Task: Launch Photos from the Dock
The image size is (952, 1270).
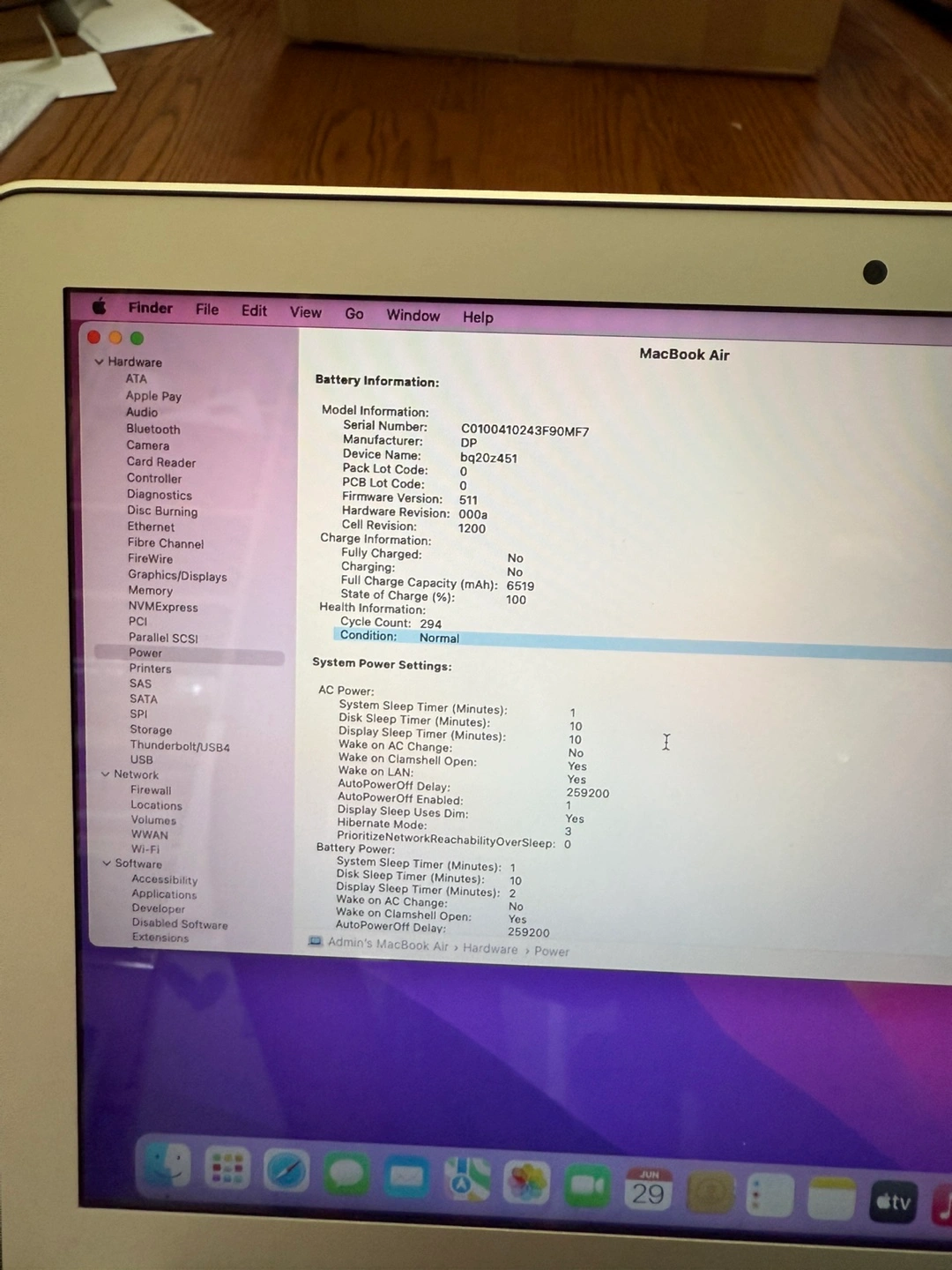Action: coord(527,1183)
